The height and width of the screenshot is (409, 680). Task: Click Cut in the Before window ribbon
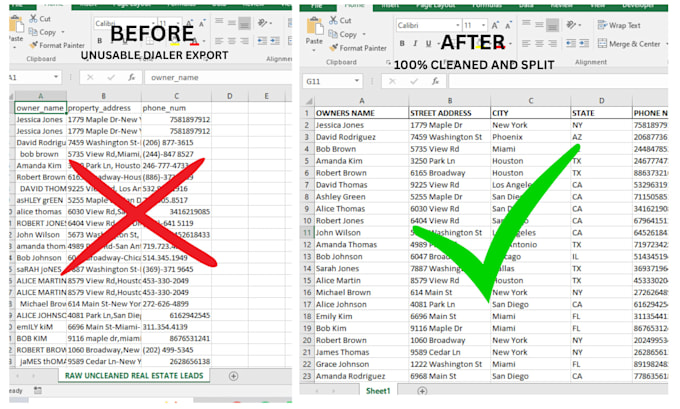tap(40, 19)
